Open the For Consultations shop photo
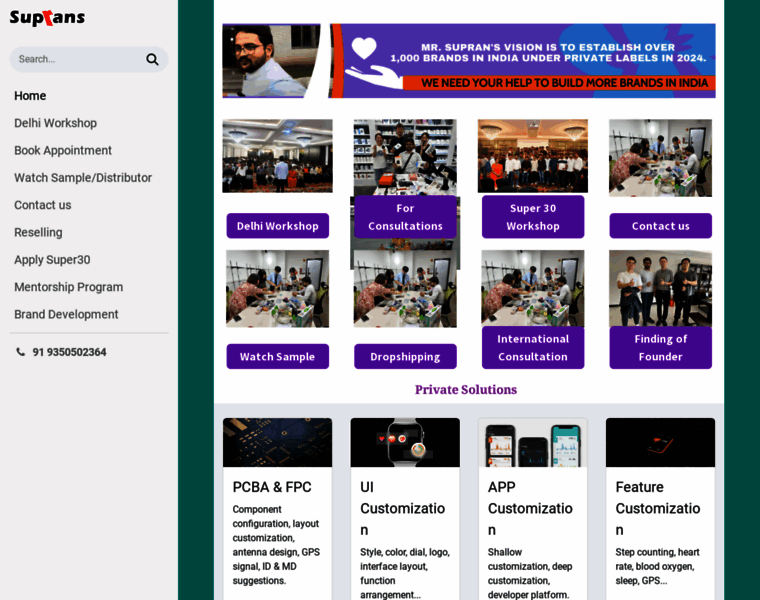Screen dimensions: 760x600 pos(405,157)
